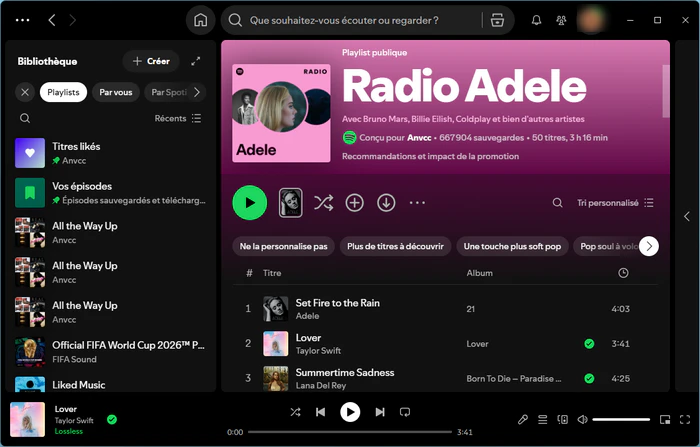Viewport: 700px width, 447px height.
Task: Expand the collapsed right side panel
Action: tap(687, 217)
